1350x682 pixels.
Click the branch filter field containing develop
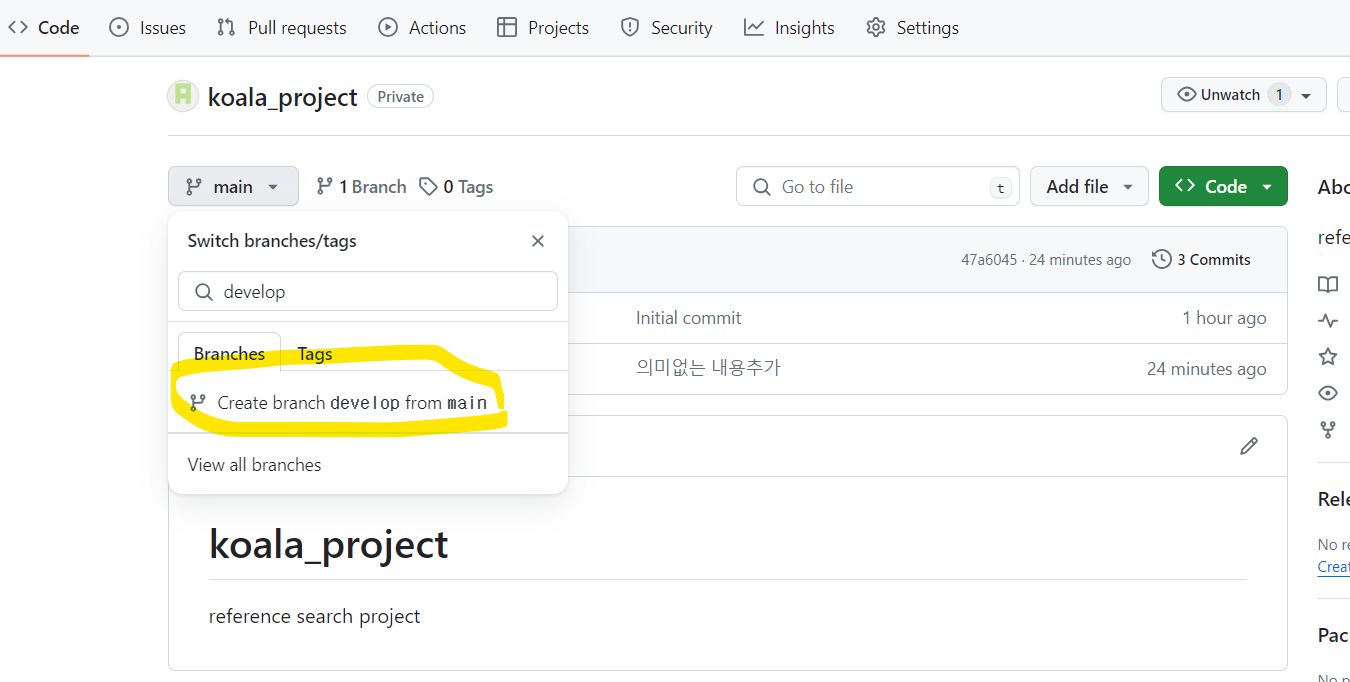point(368,291)
